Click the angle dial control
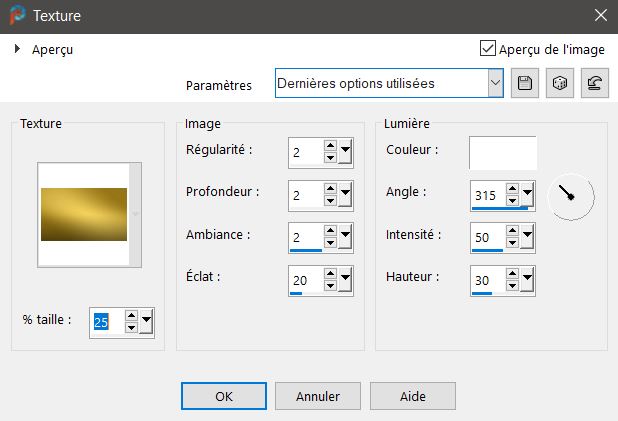The image size is (618, 421). click(x=572, y=196)
